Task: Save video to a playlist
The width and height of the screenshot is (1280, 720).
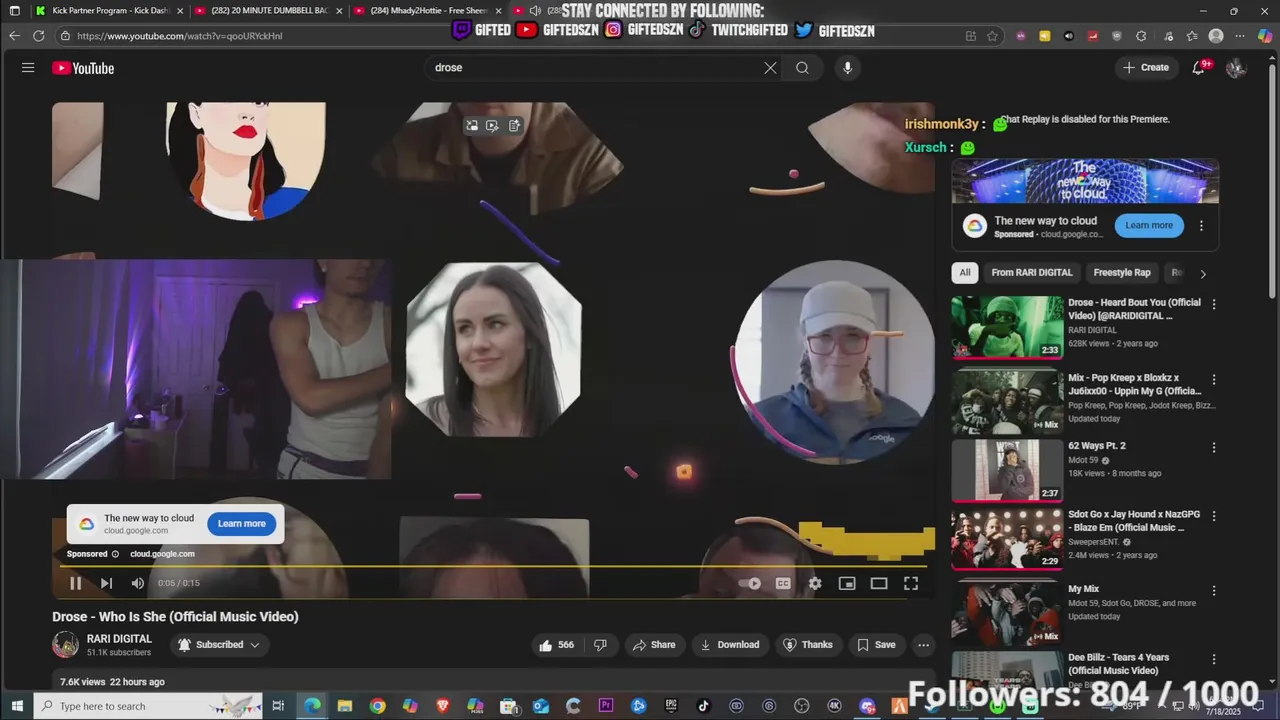Action: [876, 645]
